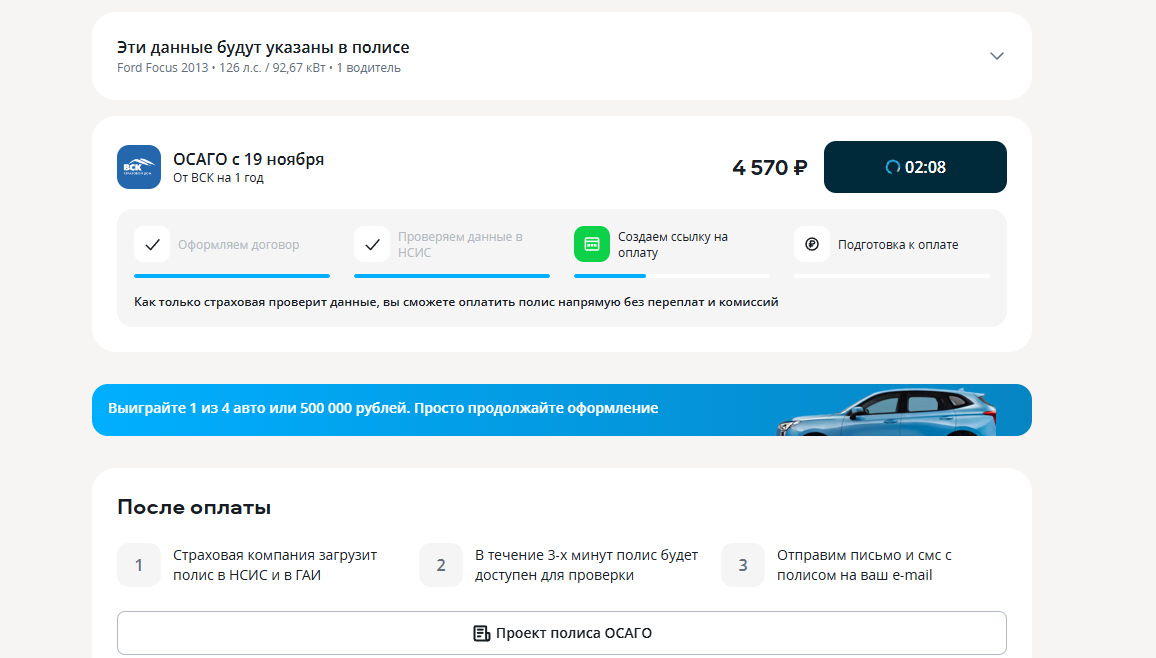The height and width of the screenshot is (658, 1156).
Task: Click the loading spinner icon in the timer button
Action: click(893, 167)
